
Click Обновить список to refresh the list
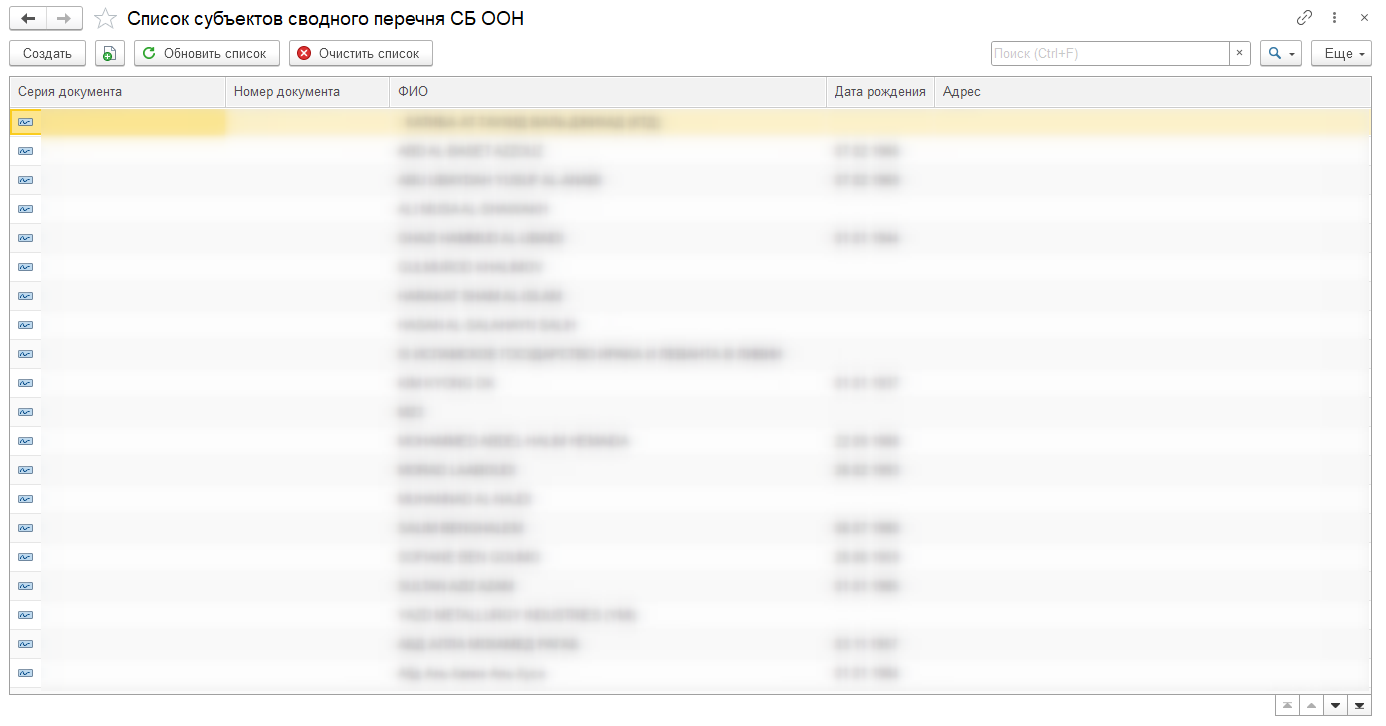tap(206, 53)
